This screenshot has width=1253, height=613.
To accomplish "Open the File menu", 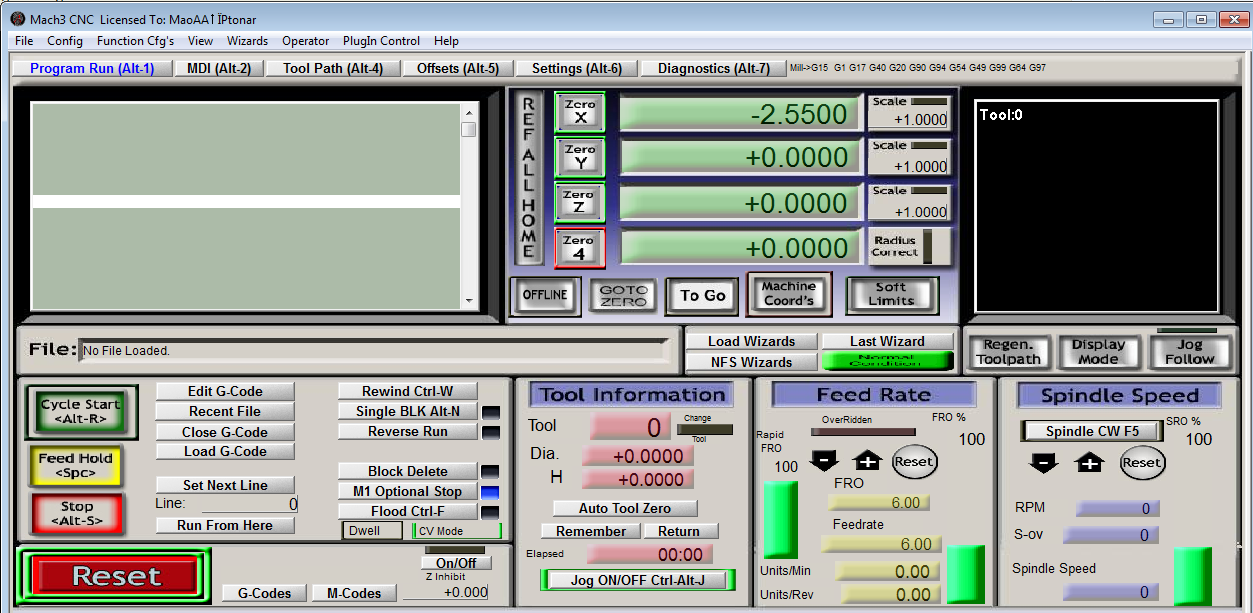I will [24, 41].
